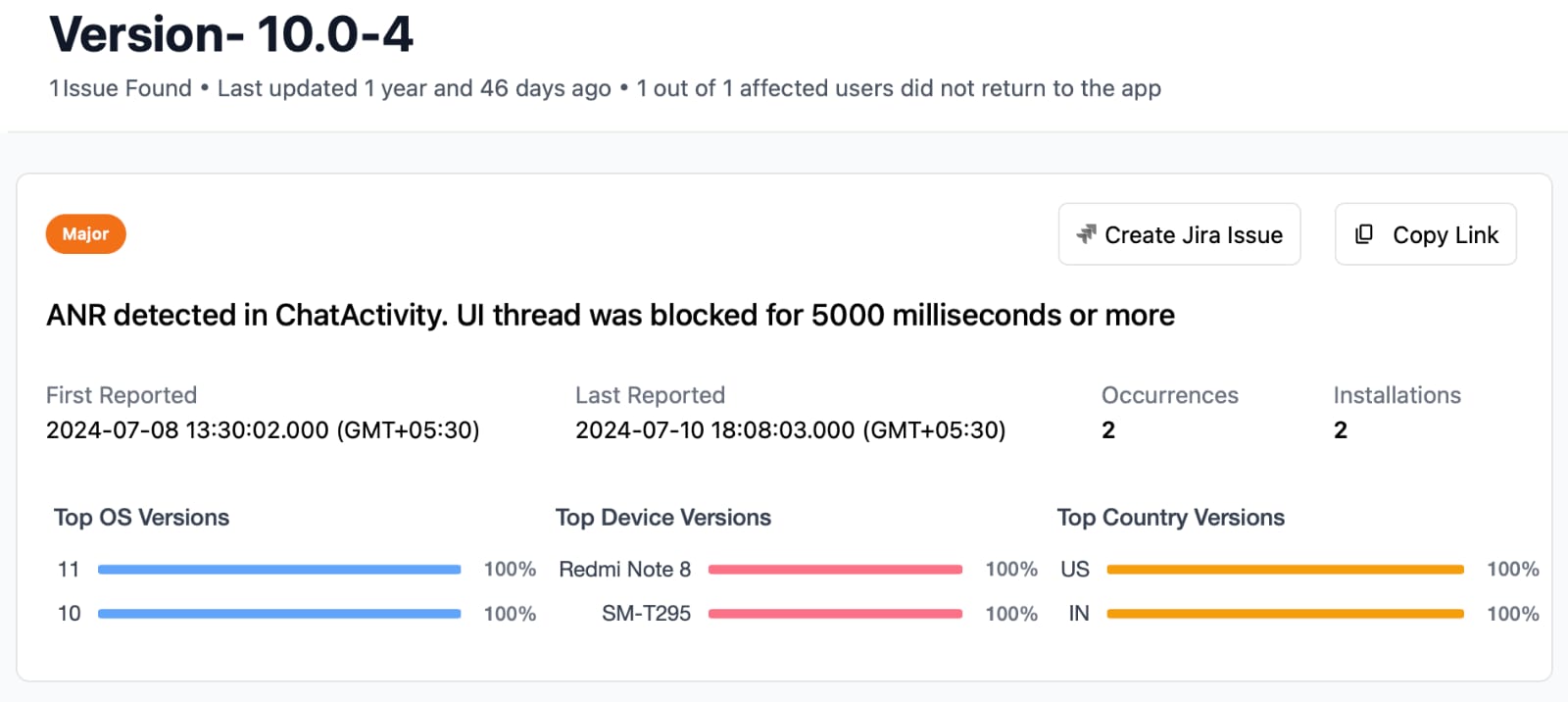This screenshot has width=1568, height=702.
Task: Click the Top Country Versions section header
Action: (1170, 517)
